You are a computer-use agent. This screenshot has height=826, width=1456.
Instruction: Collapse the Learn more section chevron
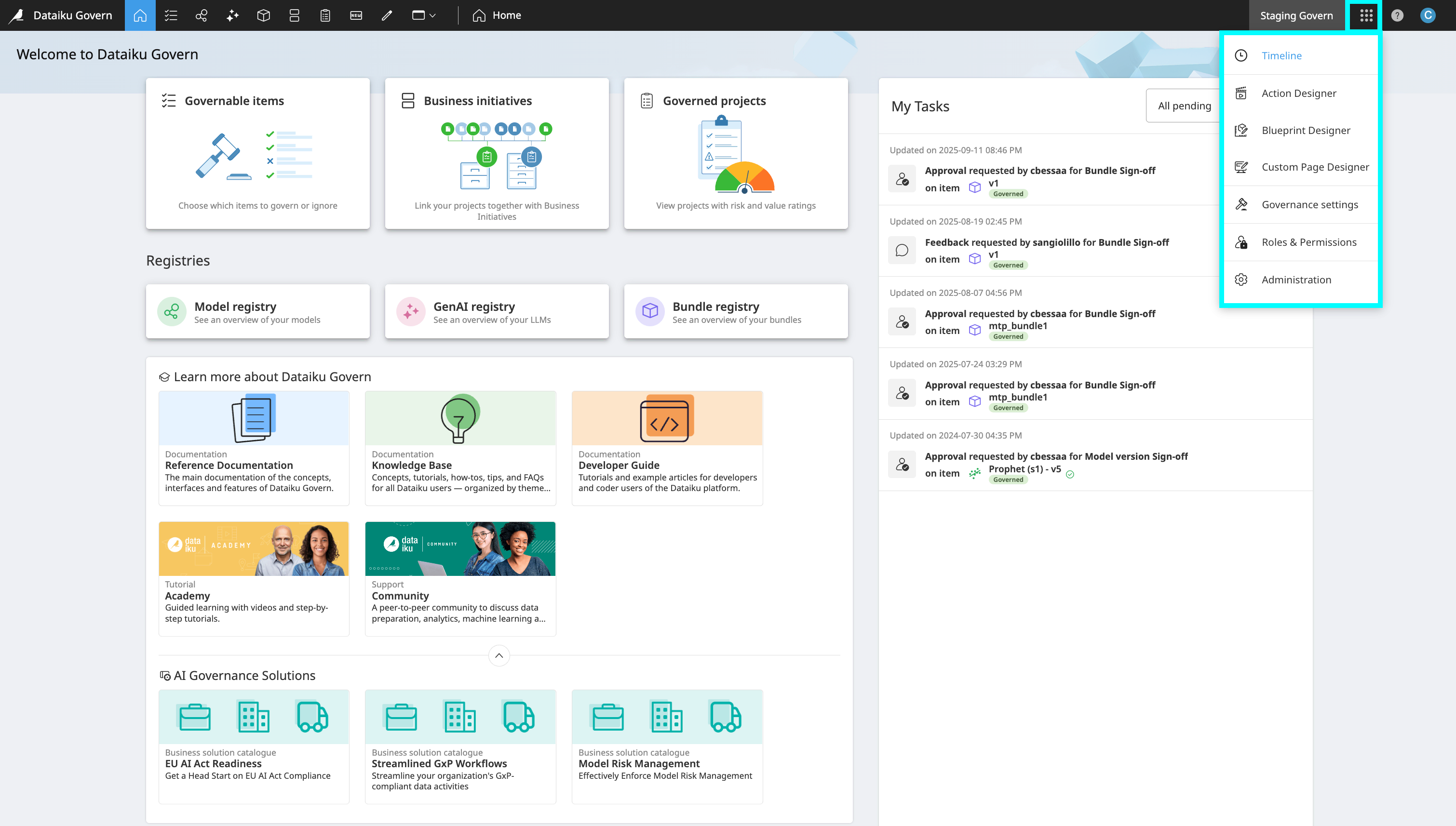pyautogui.click(x=499, y=656)
